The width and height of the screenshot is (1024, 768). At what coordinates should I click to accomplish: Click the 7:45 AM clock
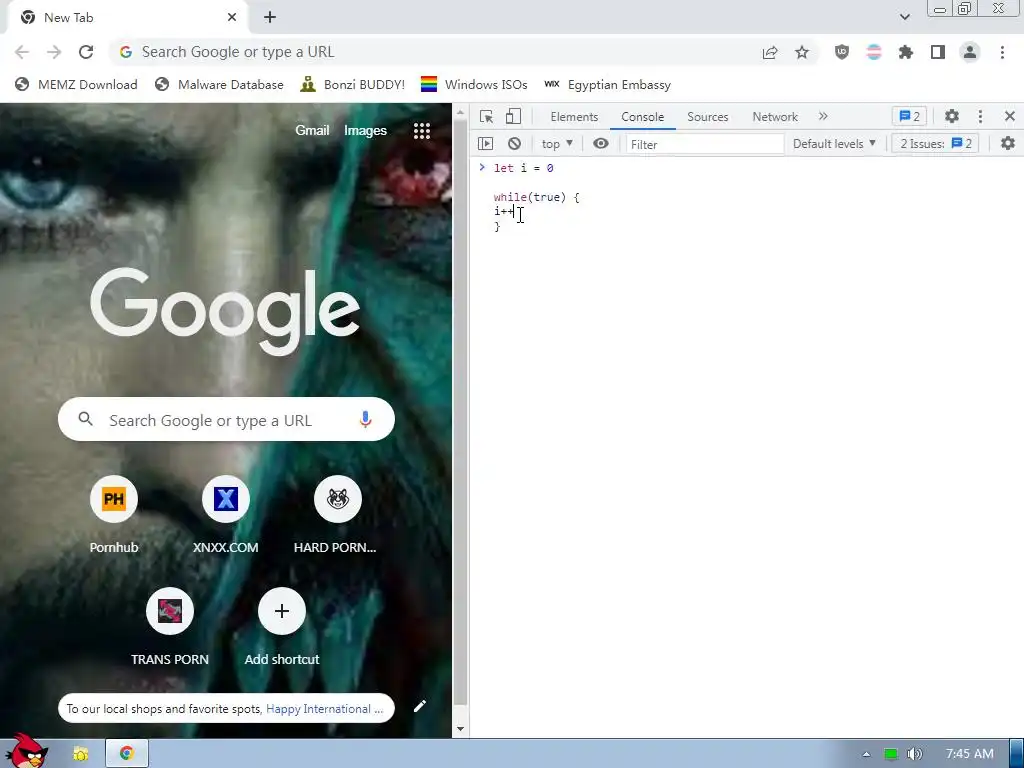[x=970, y=754]
